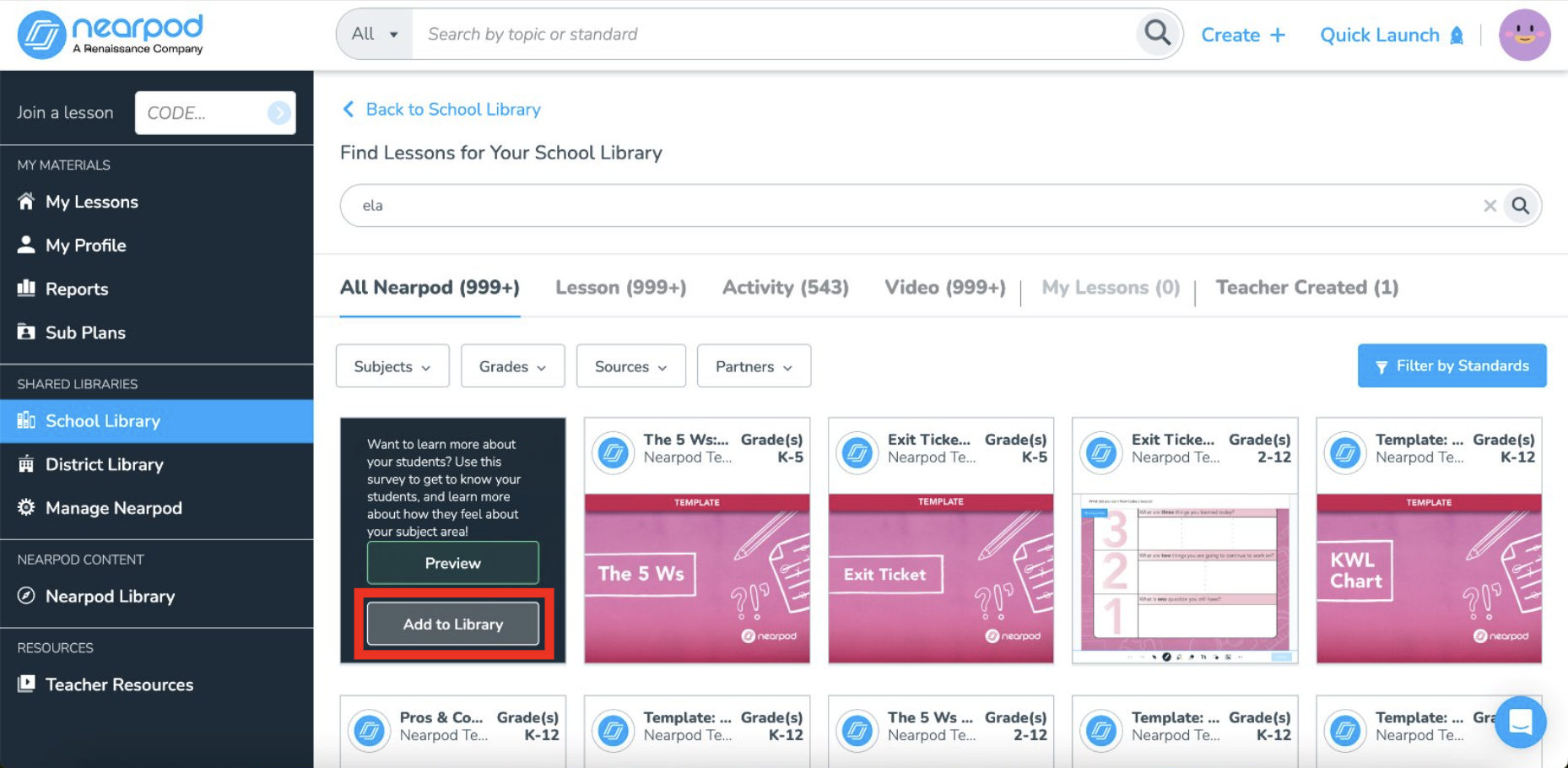
Task: Click the School Library books icon
Action: click(26, 420)
